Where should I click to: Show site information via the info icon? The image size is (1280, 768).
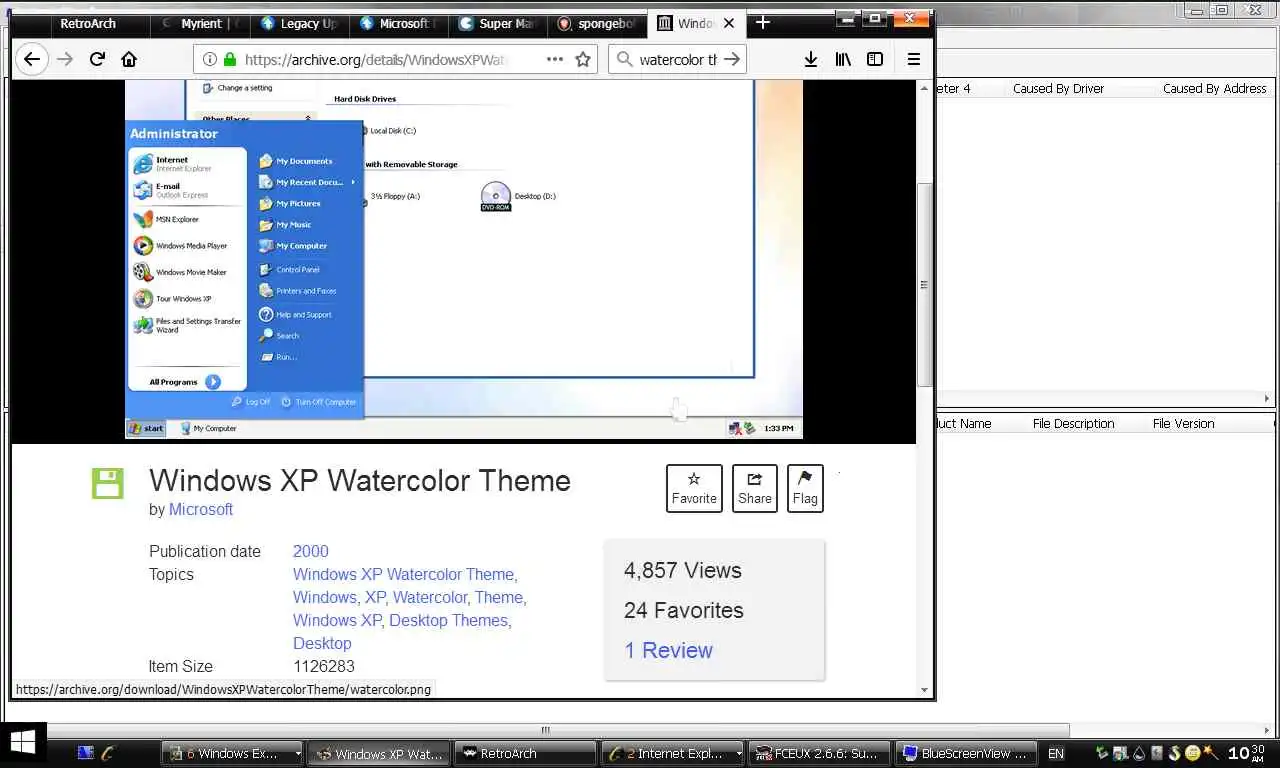[x=210, y=59]
